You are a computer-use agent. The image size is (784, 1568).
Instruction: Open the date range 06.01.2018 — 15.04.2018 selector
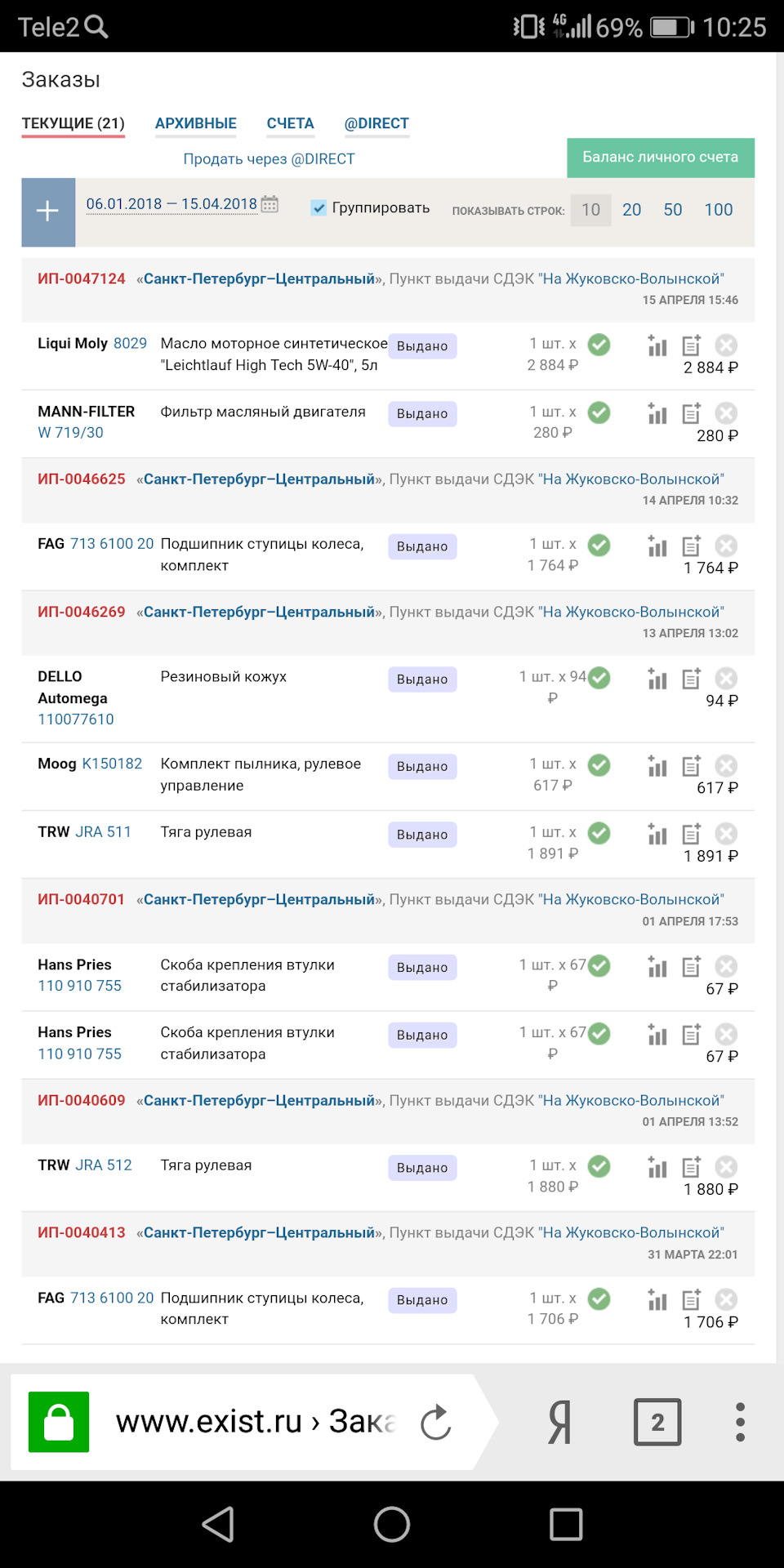click(x=171, y=204)
